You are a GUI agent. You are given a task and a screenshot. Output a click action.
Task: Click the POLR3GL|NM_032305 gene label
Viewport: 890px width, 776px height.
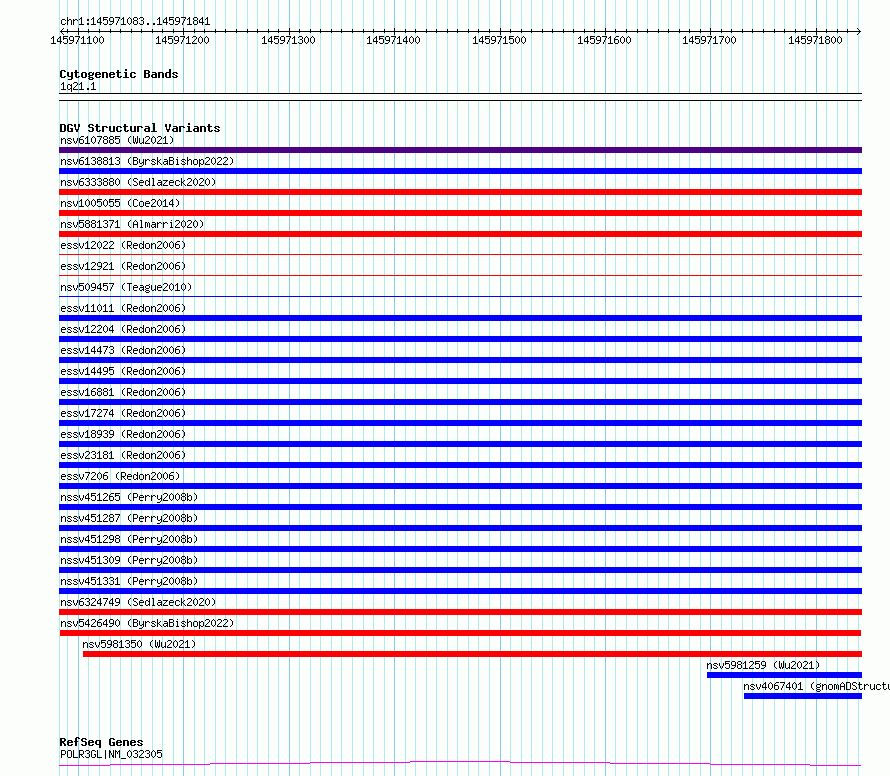click(x=111, y=754)
